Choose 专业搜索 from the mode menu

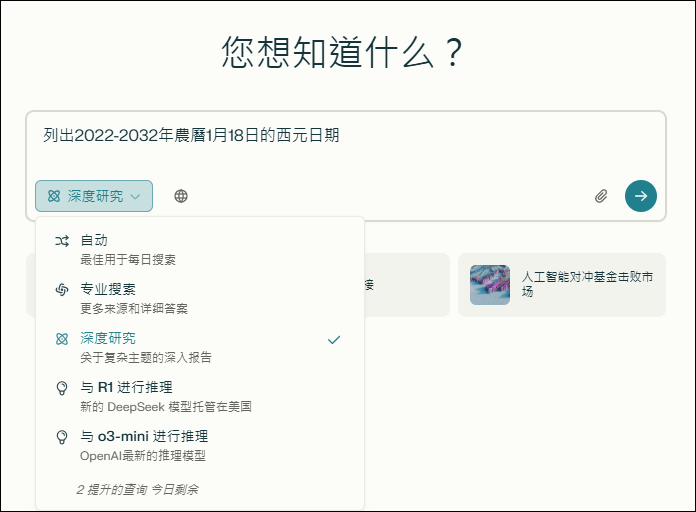coord(200,298)
